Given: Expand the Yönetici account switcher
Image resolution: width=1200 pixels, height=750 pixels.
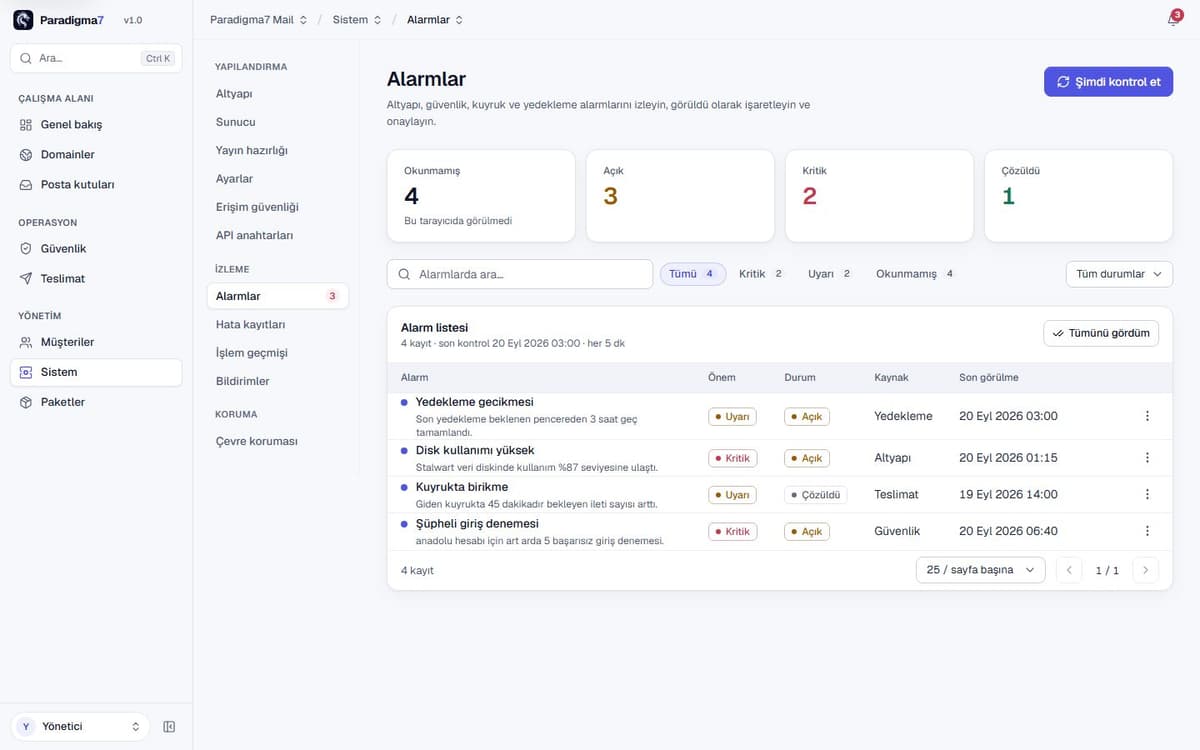Looking at the screenshot, I should coord(80,727).
